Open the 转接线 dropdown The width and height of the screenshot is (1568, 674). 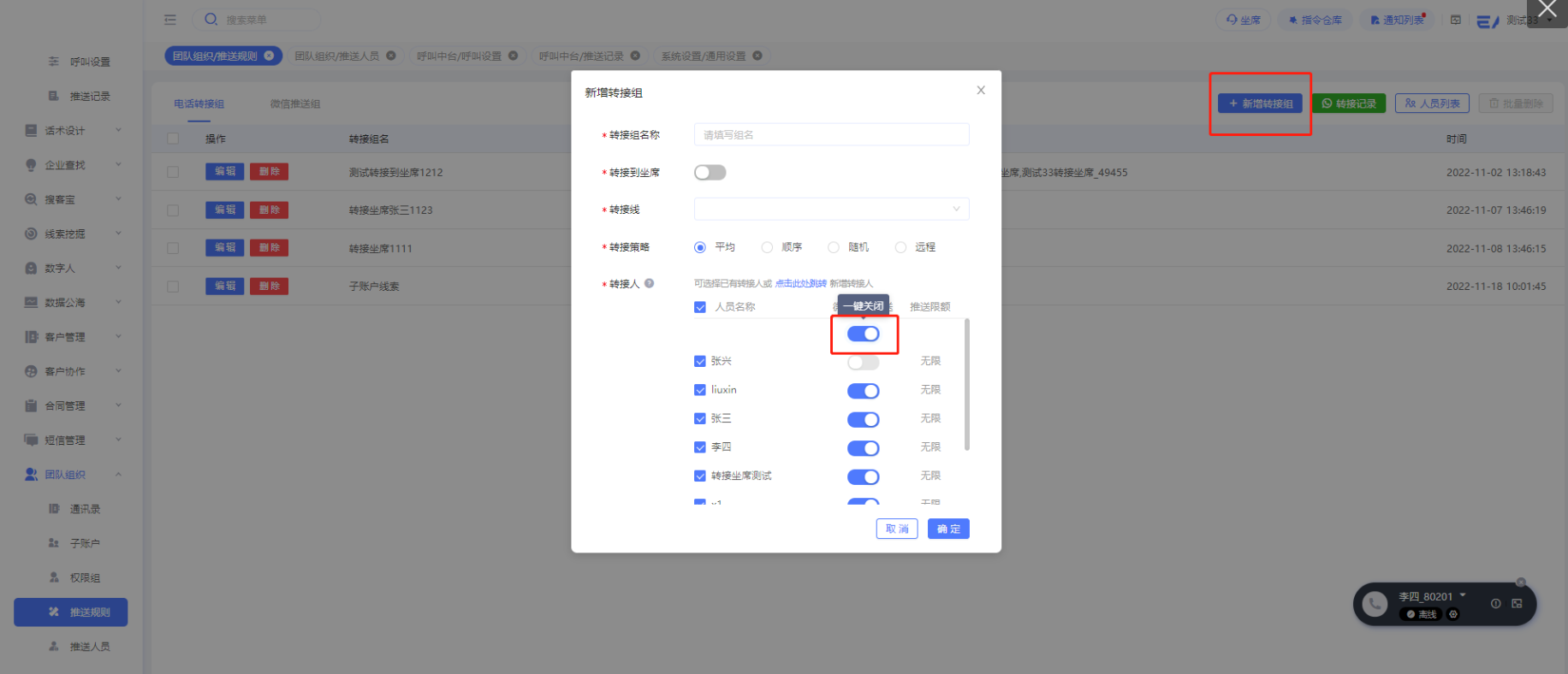pos(831,210)
